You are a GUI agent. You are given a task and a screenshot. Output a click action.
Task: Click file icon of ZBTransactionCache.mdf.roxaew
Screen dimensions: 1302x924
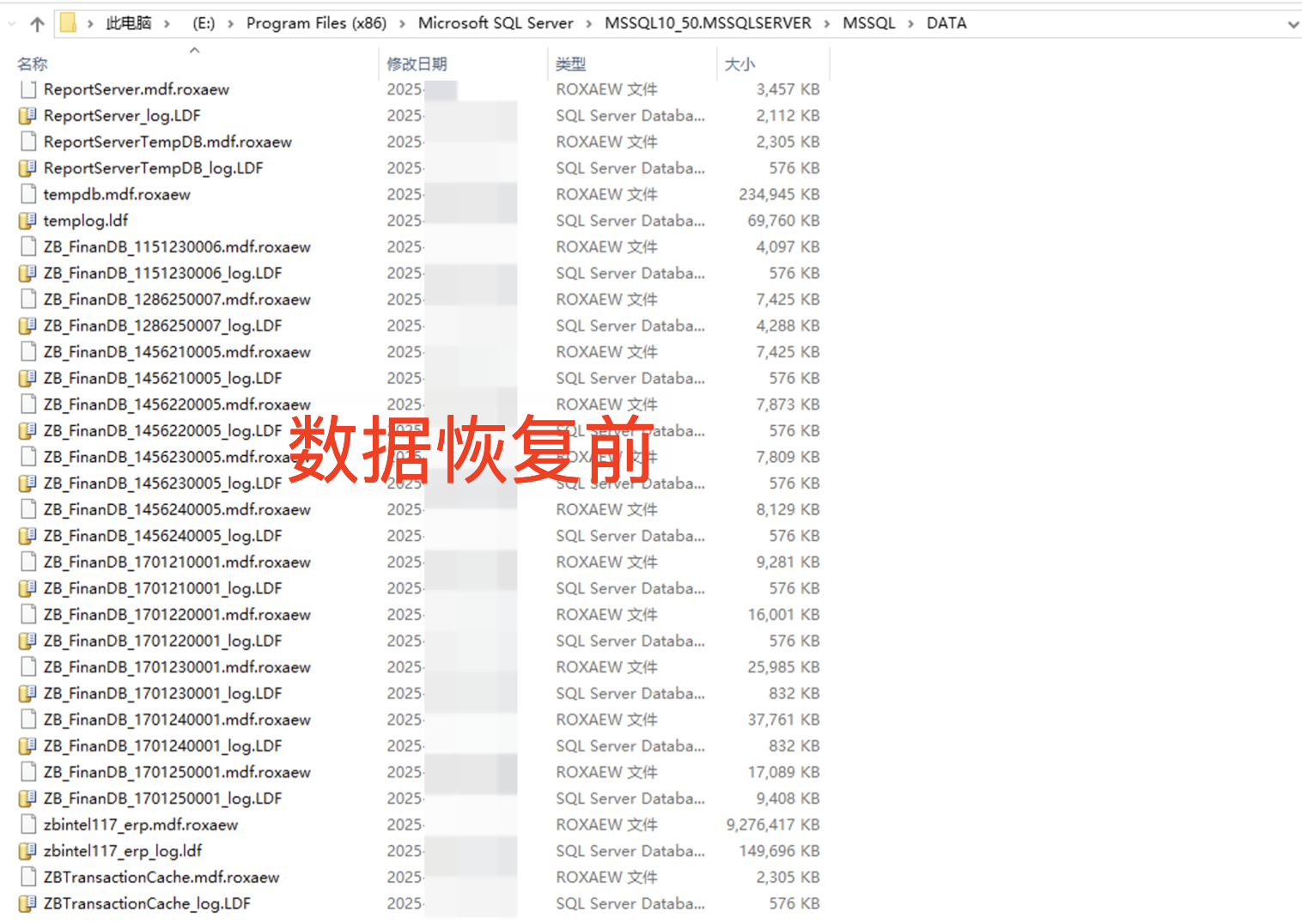pos(28,877)
